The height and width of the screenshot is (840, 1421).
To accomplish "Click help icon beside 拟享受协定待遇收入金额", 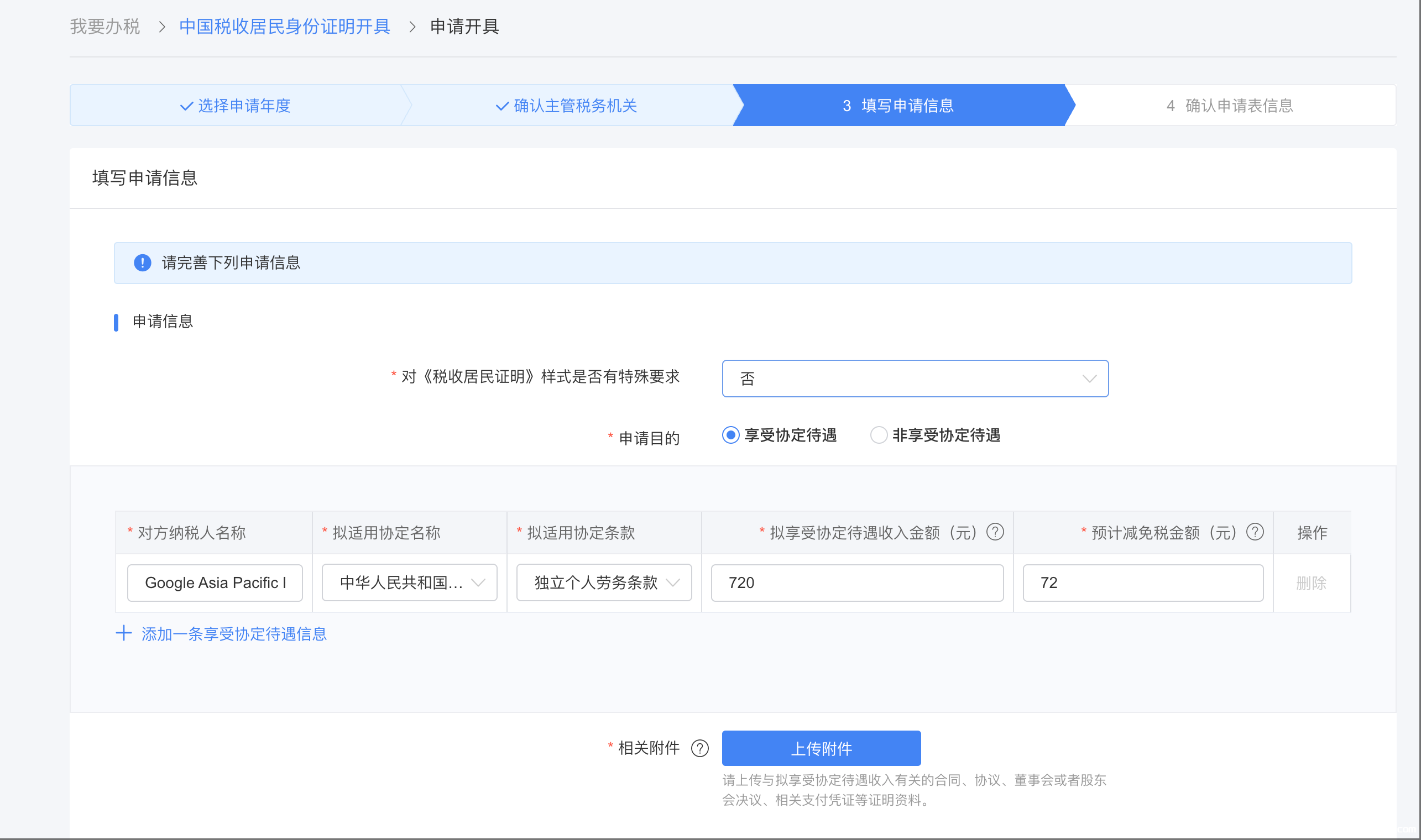I will click(995, 532).
